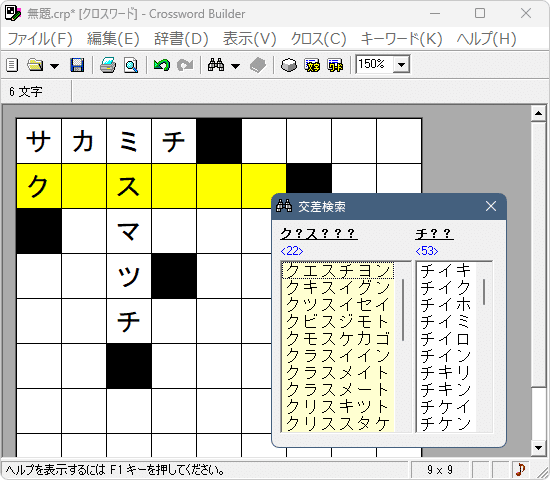The image size is (550, 480).
Task: Click the green undo arrow
Action: pyautogui.click(x=162, y=65)
